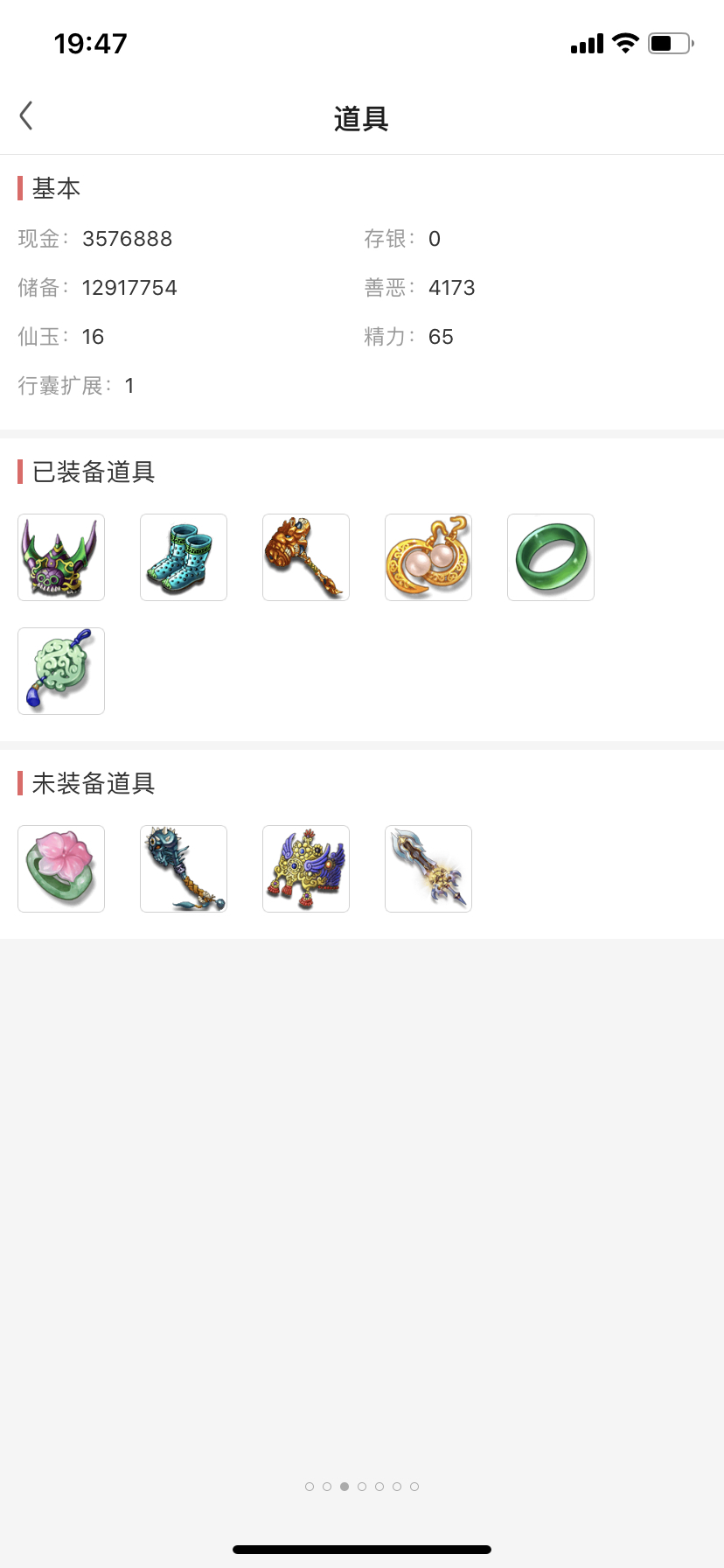Tap the unequipped pink flower ring

[x=61, y=869]
